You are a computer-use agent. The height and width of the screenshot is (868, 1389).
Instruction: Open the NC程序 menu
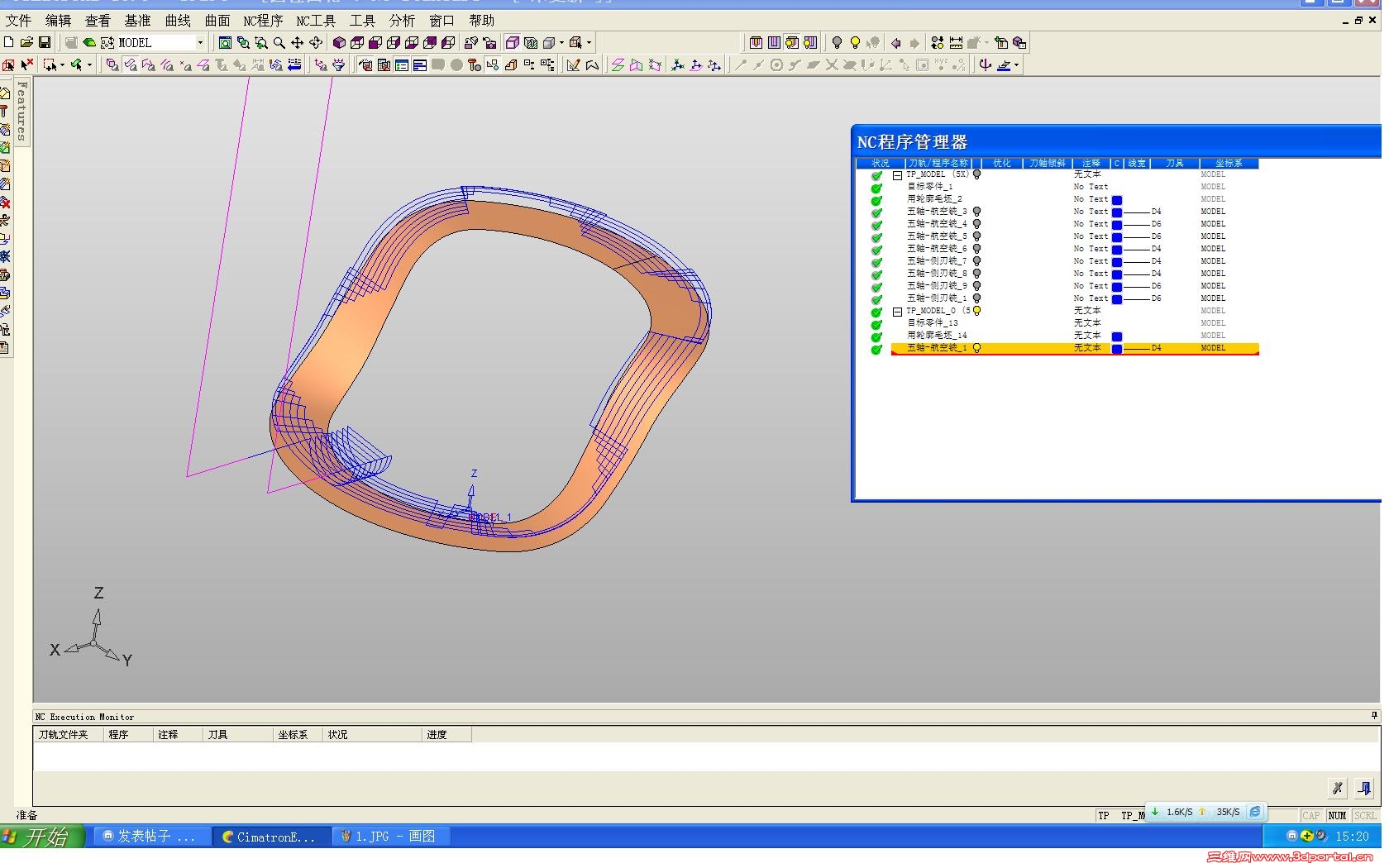click(x=262, y=21)
